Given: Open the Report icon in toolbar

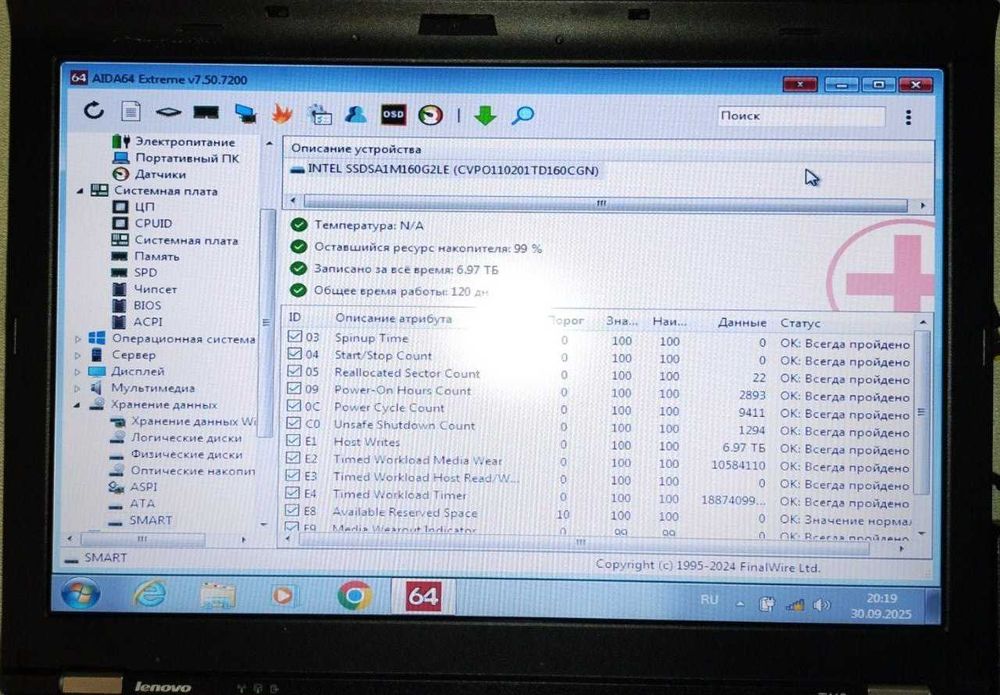Looking at the screenshot, I should coord(131,112).
